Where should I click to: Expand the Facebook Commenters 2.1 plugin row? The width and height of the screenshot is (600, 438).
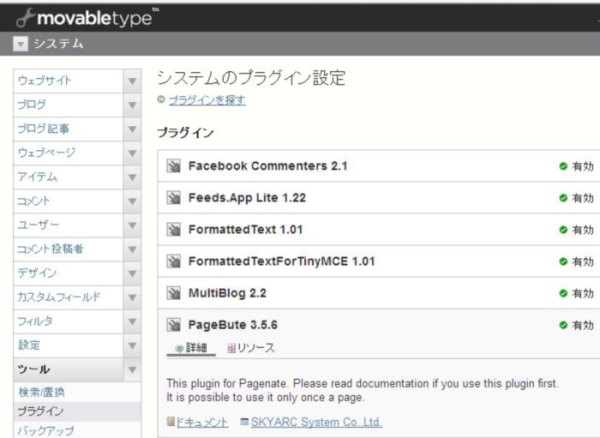click(379, 166)
